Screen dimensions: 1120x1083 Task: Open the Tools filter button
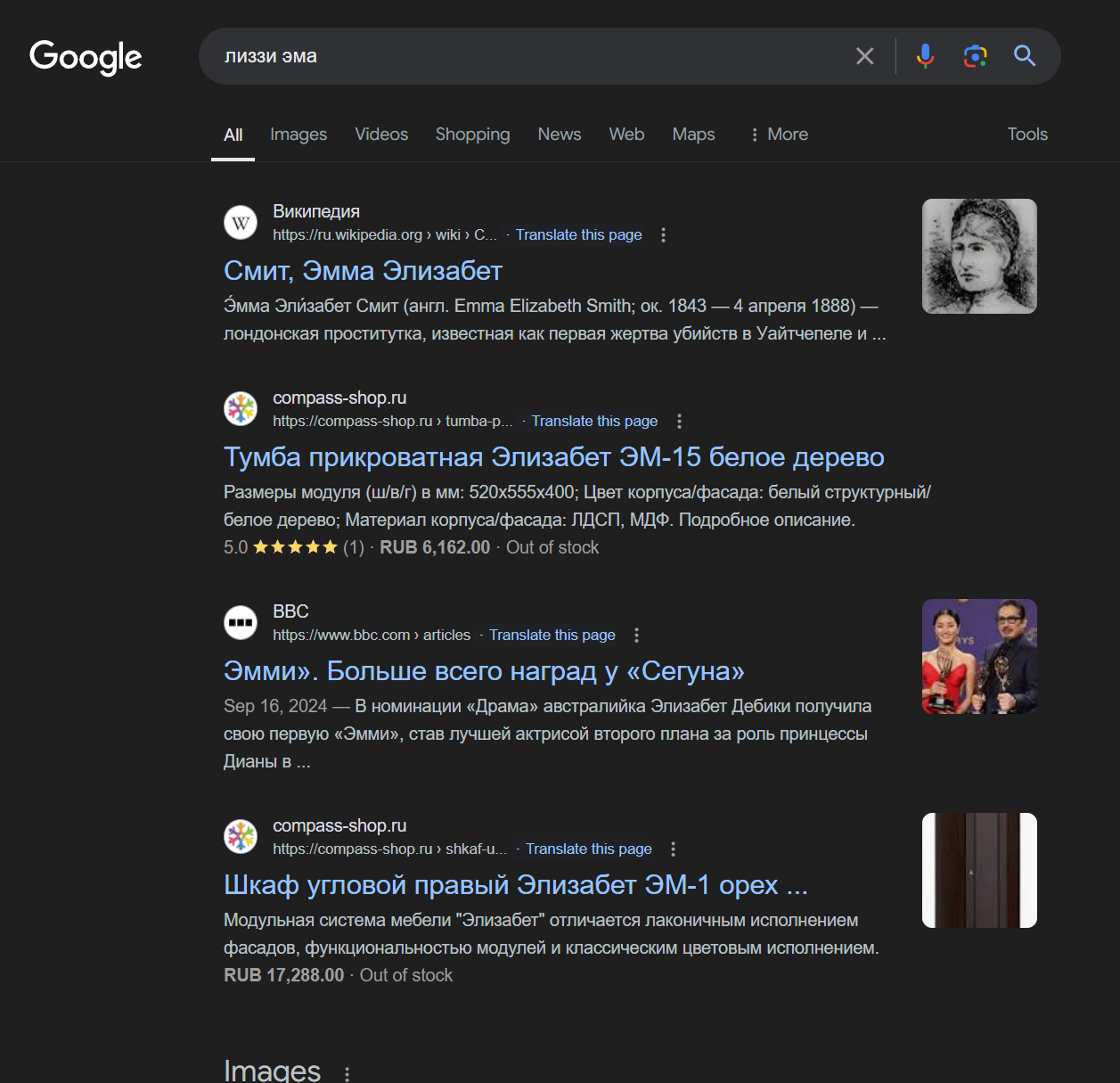tap(1026, 135)
